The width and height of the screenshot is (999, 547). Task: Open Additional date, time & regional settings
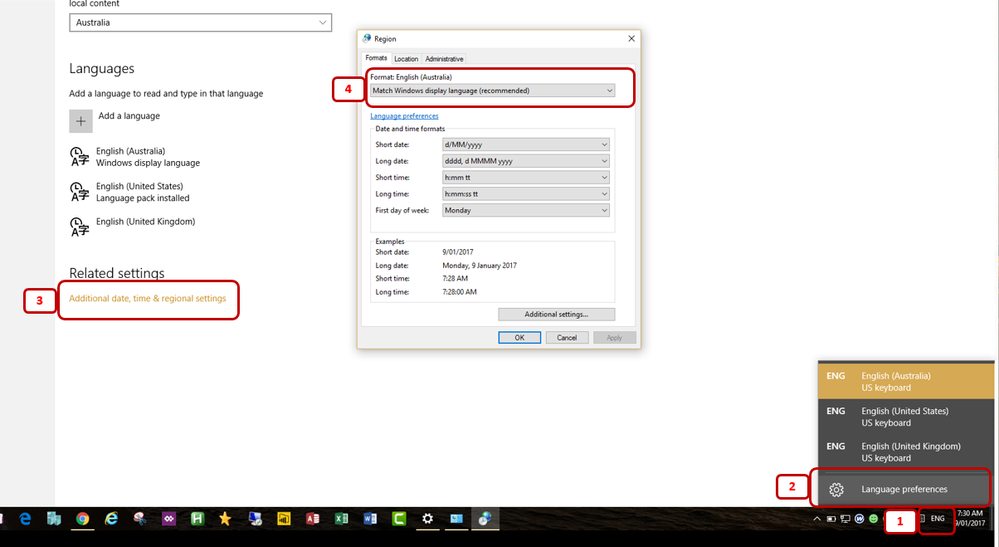(x=147, y=298)
